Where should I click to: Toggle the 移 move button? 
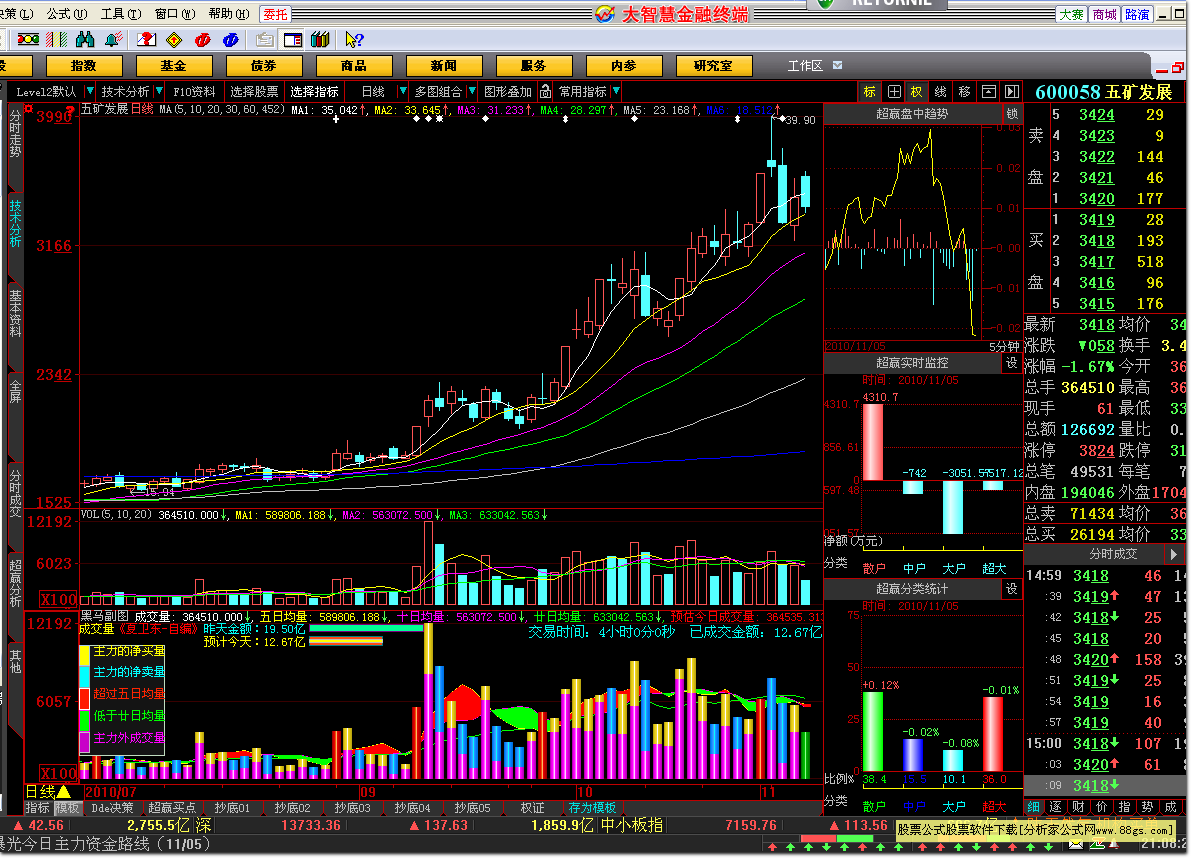[964, 92]
